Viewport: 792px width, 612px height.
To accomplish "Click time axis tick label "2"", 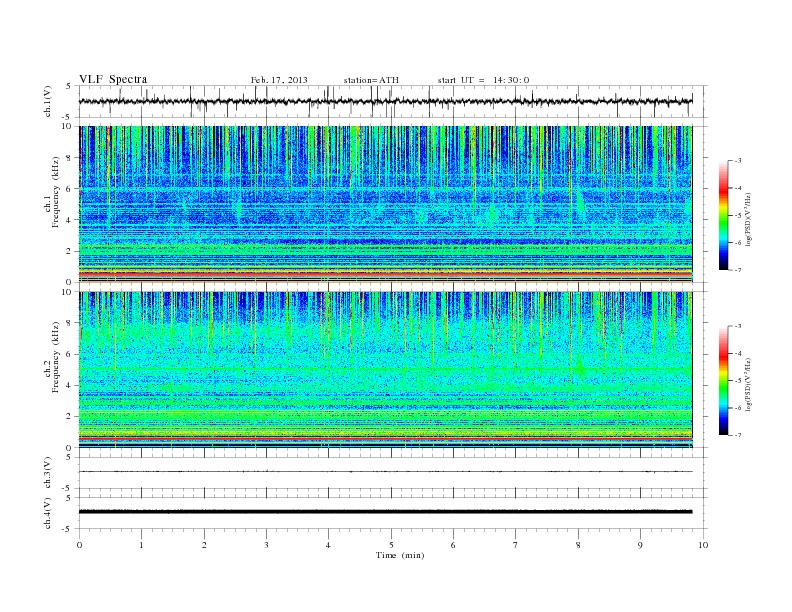I will 204,545.
